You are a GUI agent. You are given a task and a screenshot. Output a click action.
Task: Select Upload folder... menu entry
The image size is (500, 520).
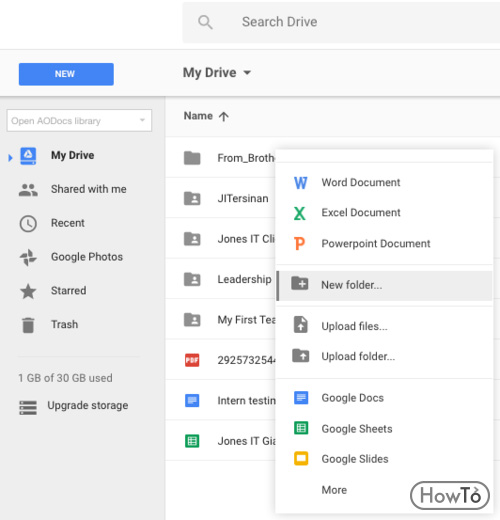coord(384,356)
